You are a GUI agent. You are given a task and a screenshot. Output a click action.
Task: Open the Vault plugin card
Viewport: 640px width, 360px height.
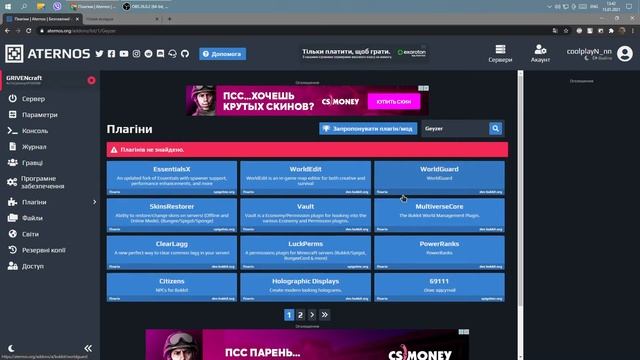(305, 215)
